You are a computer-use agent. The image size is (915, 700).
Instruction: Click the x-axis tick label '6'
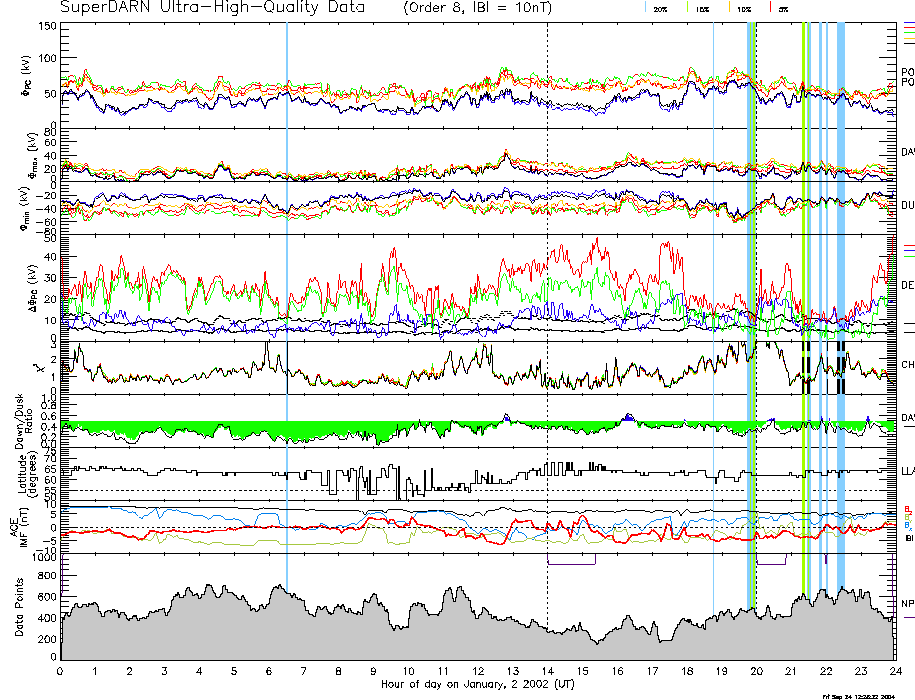[269, 671]
